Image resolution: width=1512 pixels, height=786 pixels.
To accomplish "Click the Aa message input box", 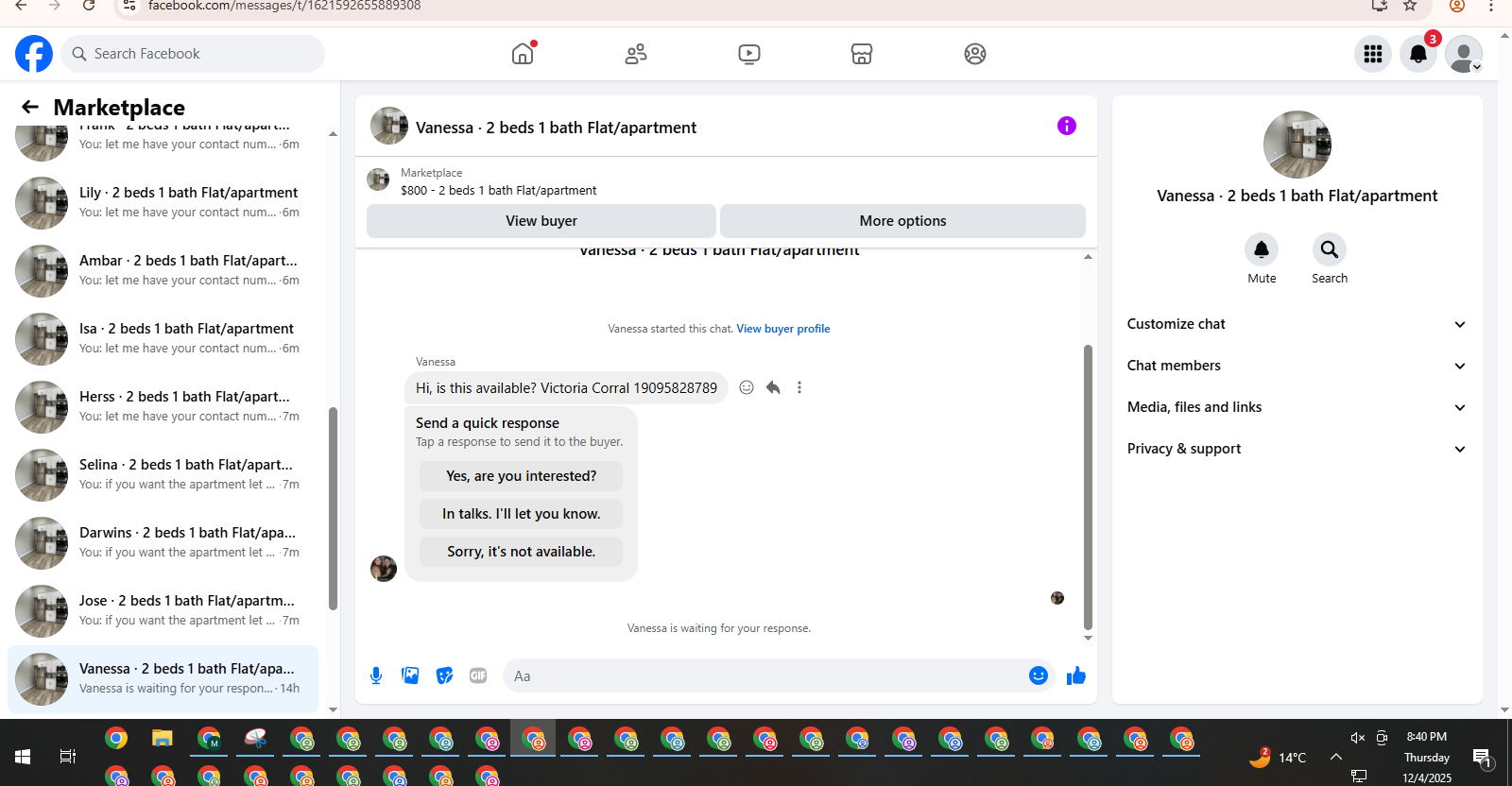I will pos(765,675).
